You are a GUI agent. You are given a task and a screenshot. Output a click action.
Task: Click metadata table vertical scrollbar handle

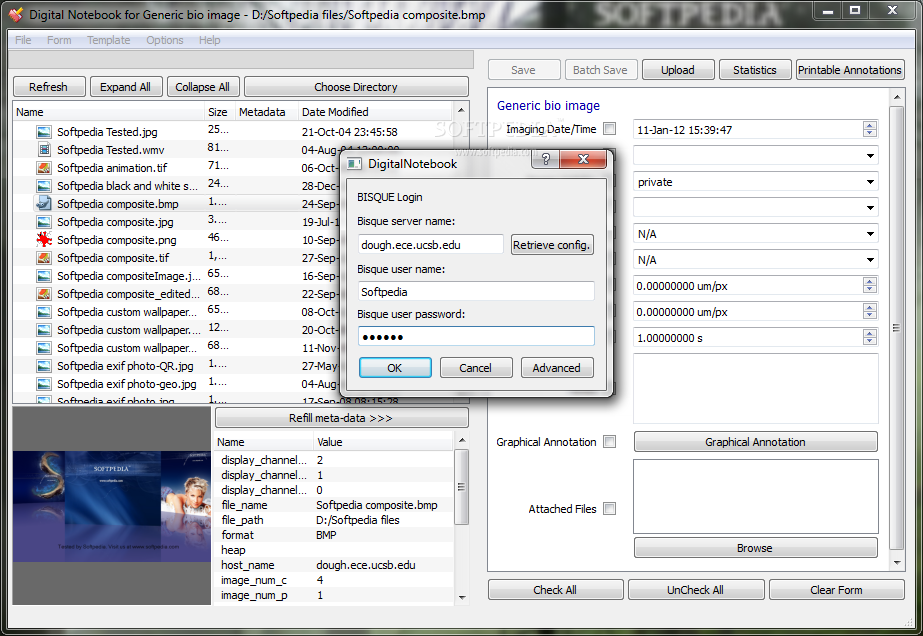(462, 486)
